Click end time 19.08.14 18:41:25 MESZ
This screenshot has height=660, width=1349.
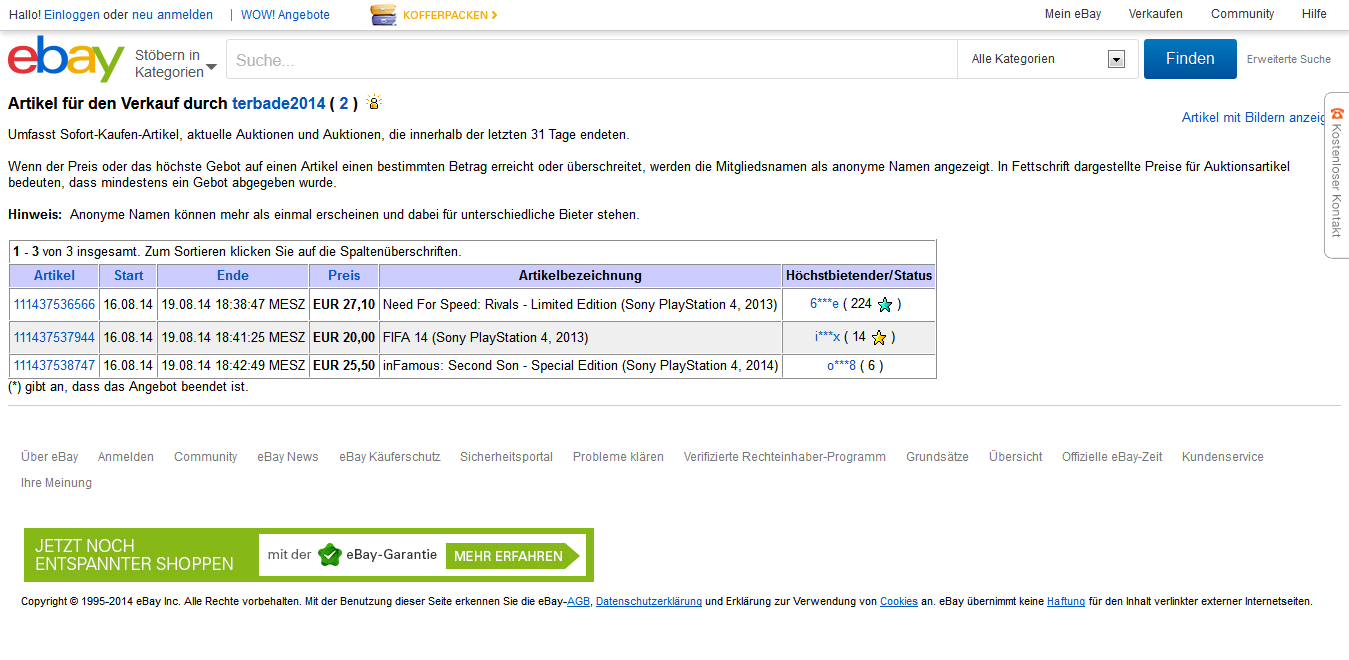233,338
